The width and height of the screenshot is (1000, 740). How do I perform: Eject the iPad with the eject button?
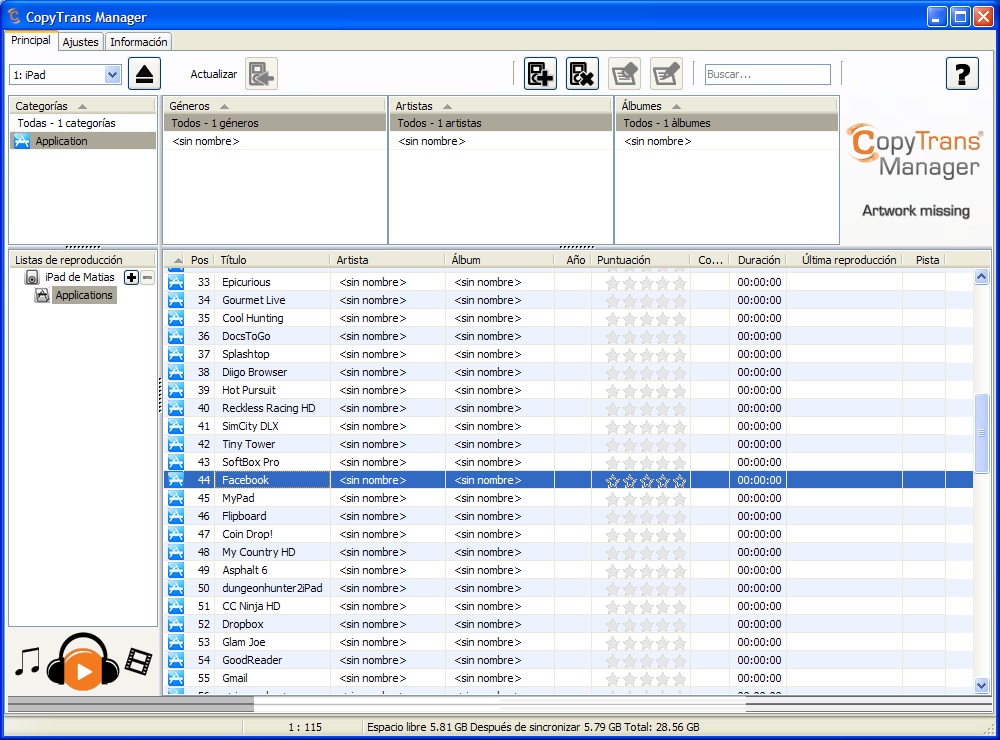[x=144, y=74]
